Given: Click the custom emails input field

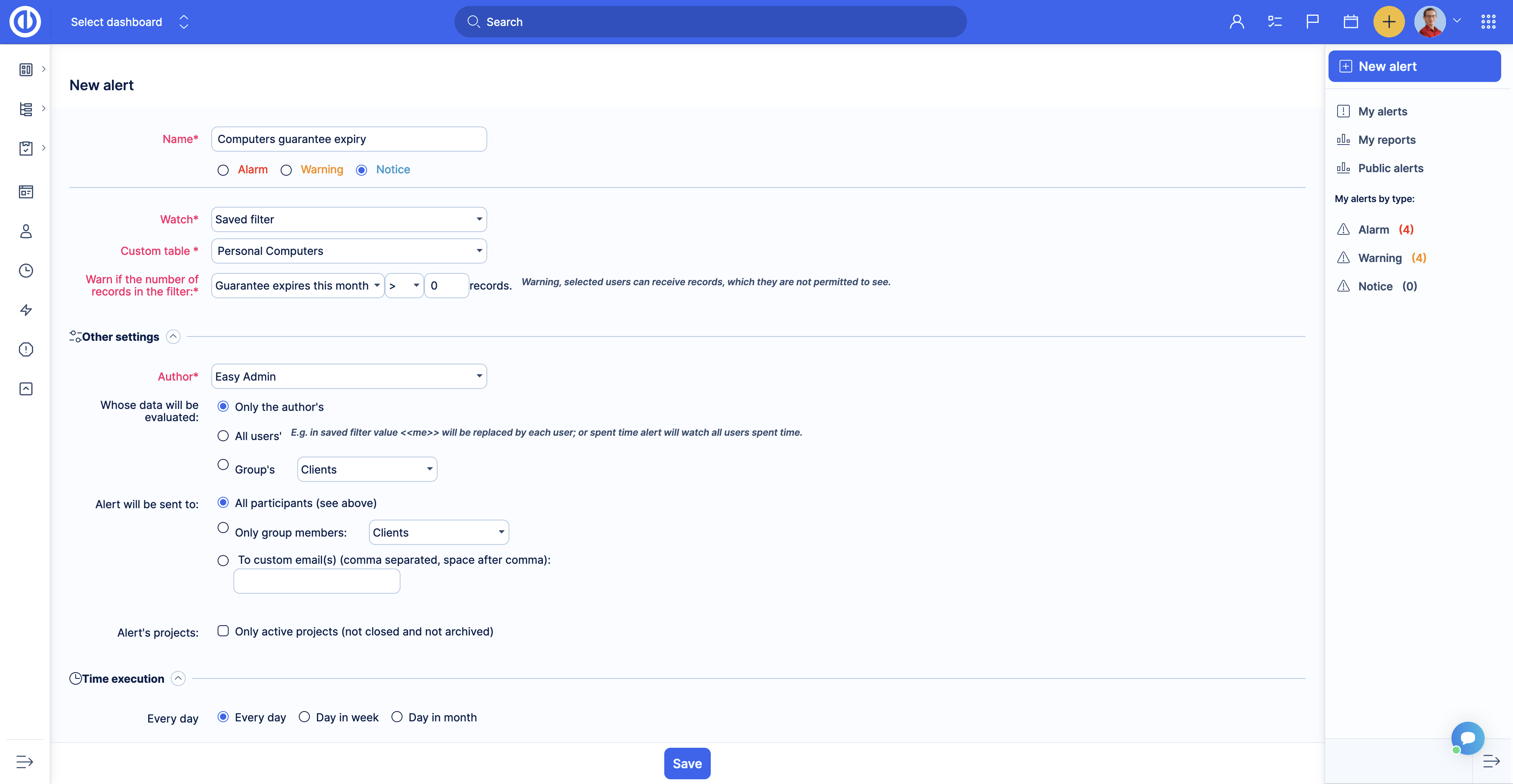Looking at the screenshot, I should click(317, 581).
